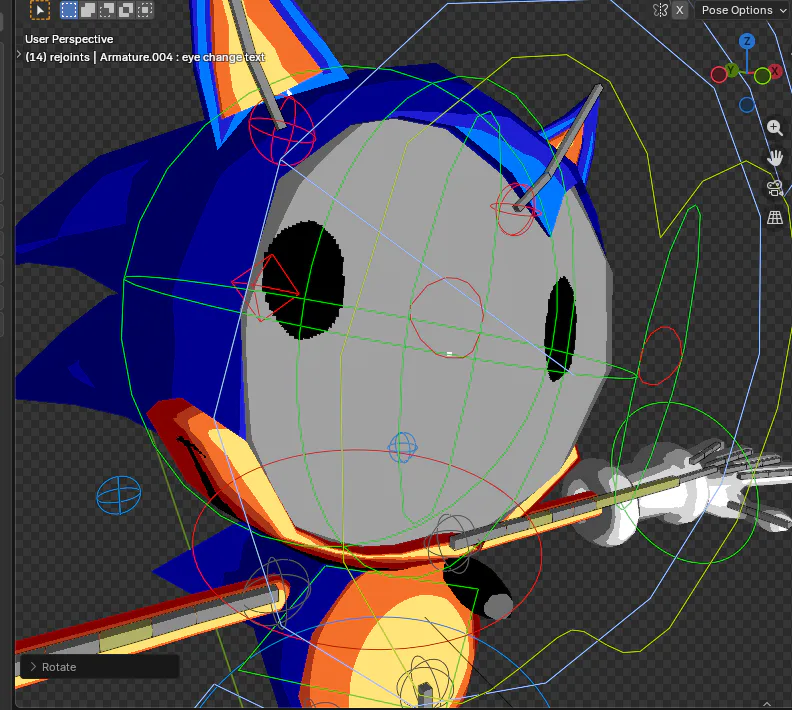The image size is (792, 710).
Task: Select the blue sphere bone widget left of scarf
Action: [119, 495]
